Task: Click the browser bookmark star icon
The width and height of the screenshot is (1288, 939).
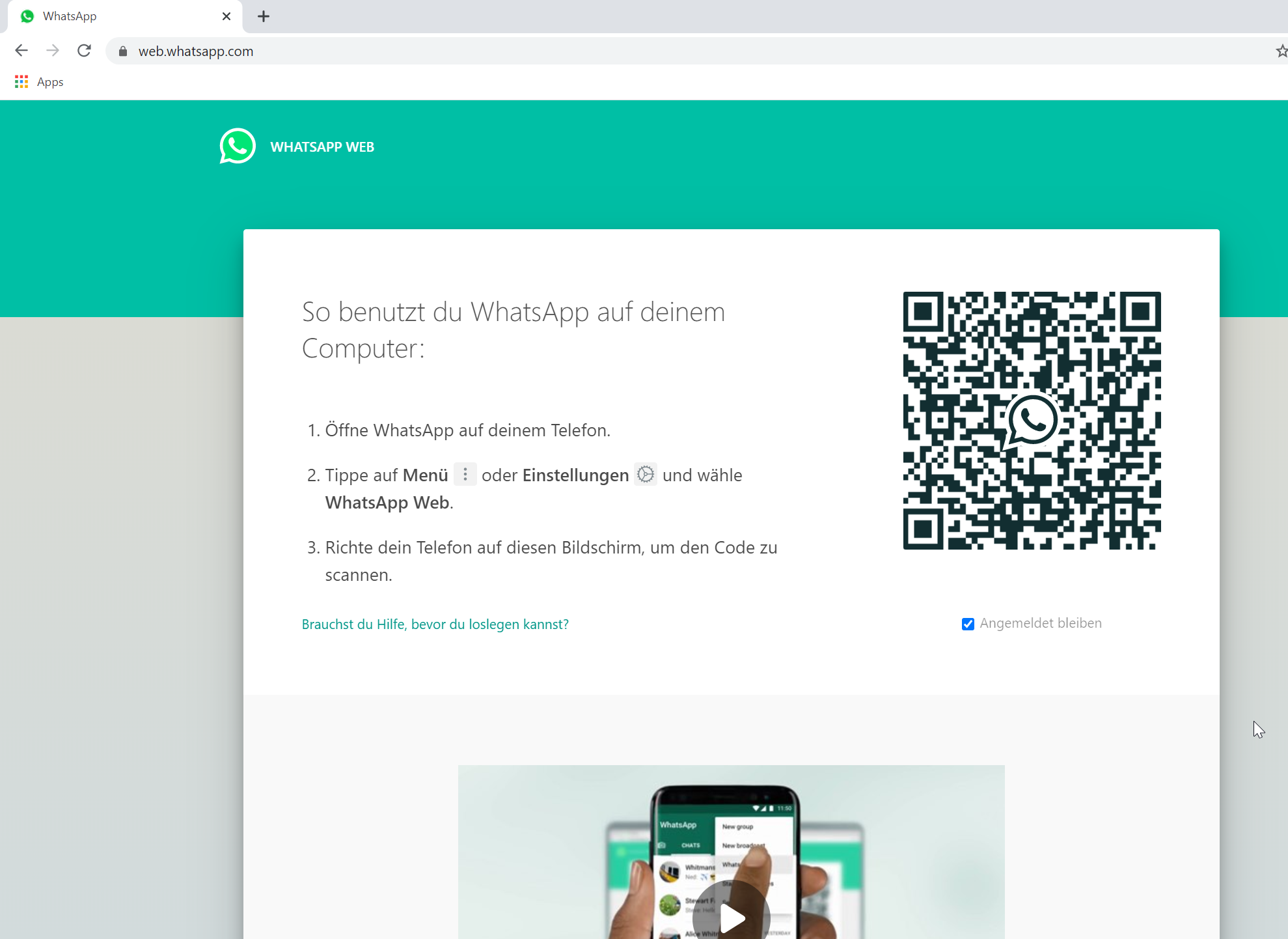Action: pos(1282,51)
